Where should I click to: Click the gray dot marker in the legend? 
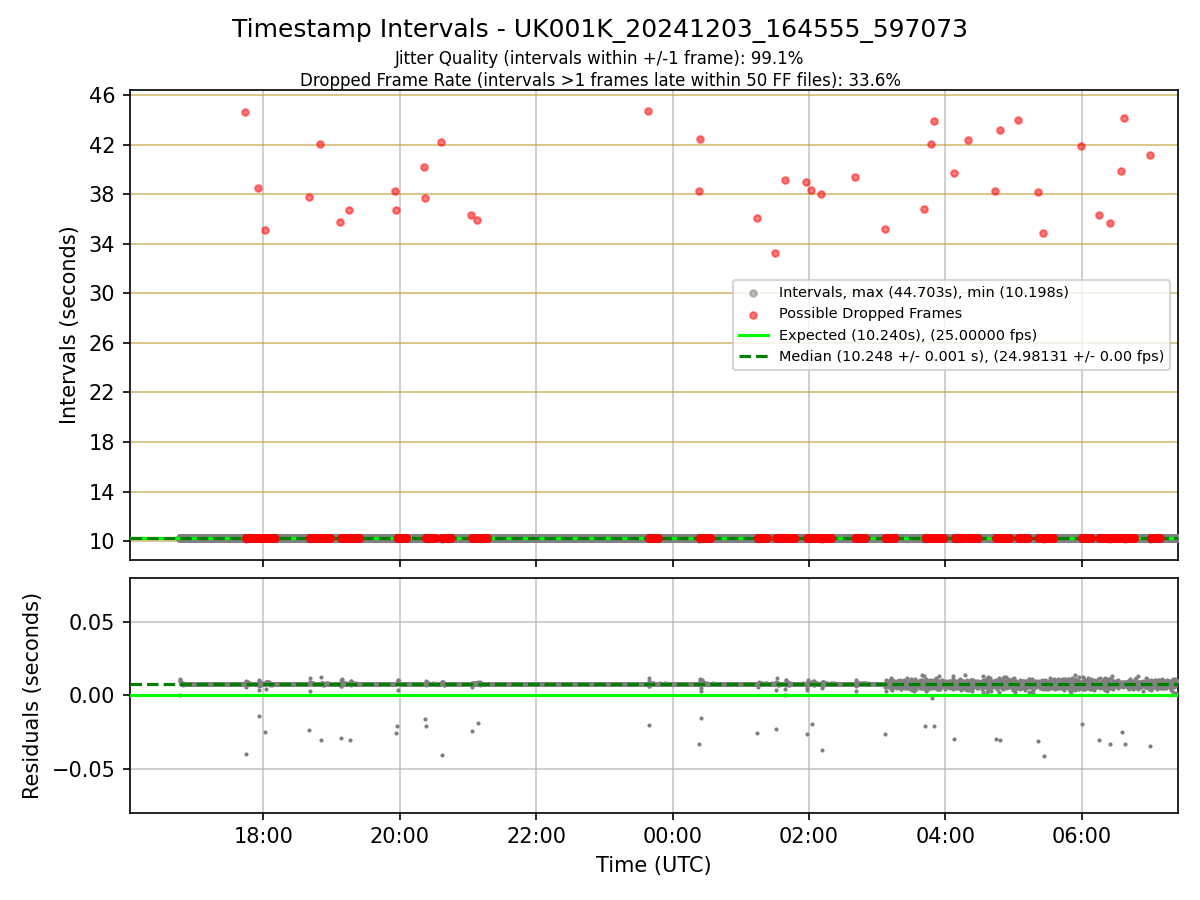[x=754, y=293]
